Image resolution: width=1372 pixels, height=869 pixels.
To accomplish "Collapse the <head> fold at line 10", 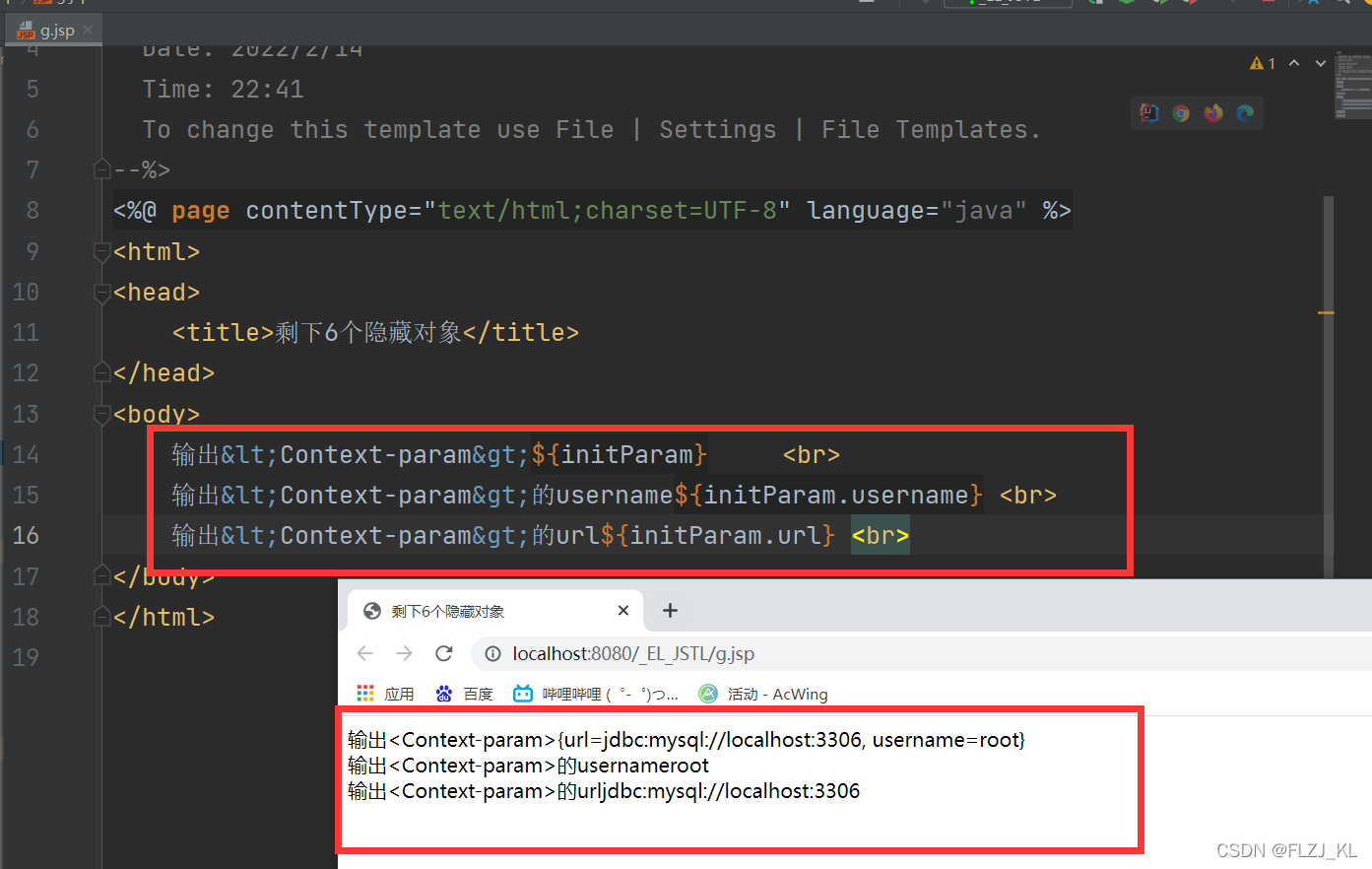I will [101, 293].
